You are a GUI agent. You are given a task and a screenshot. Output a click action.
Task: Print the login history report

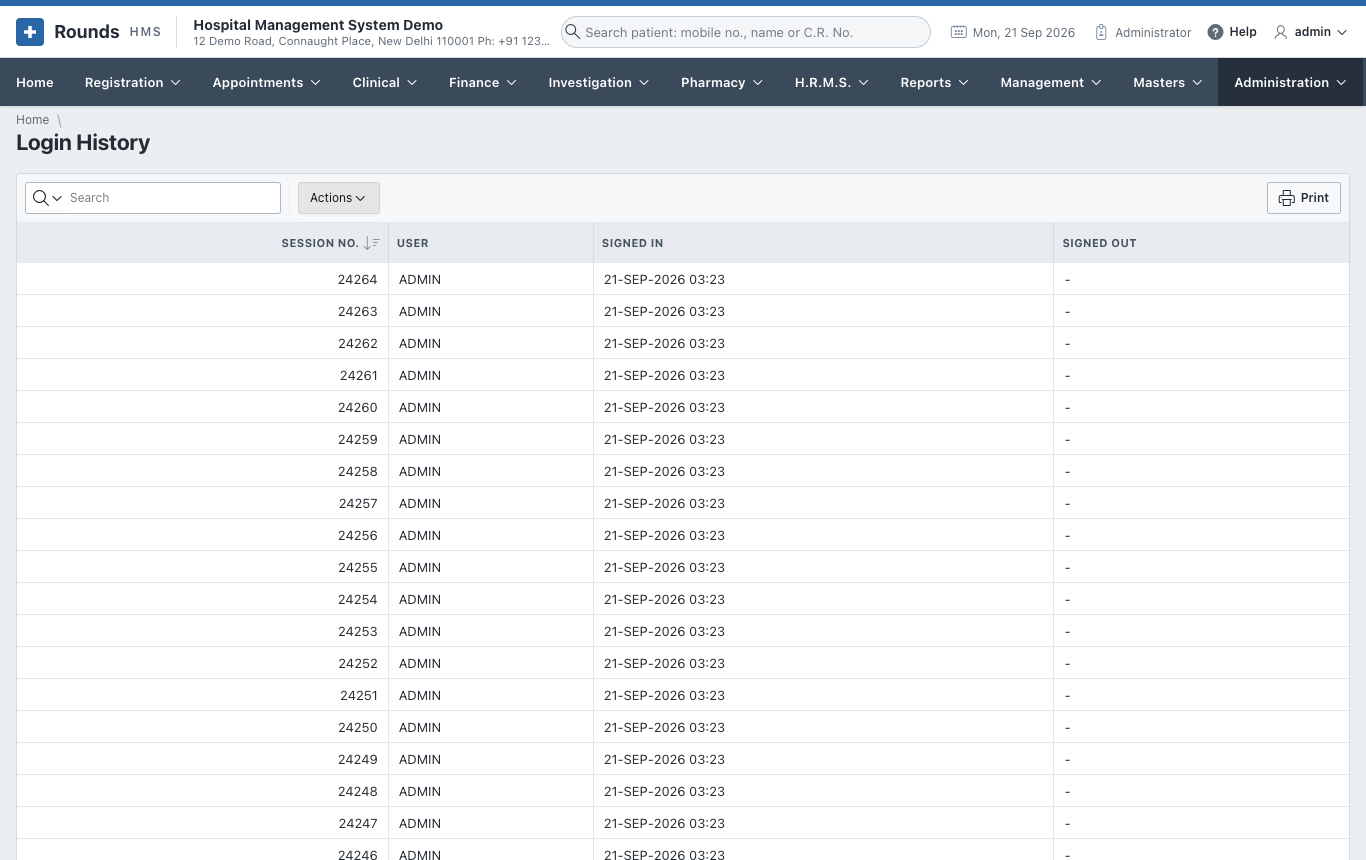[1303, 198]
